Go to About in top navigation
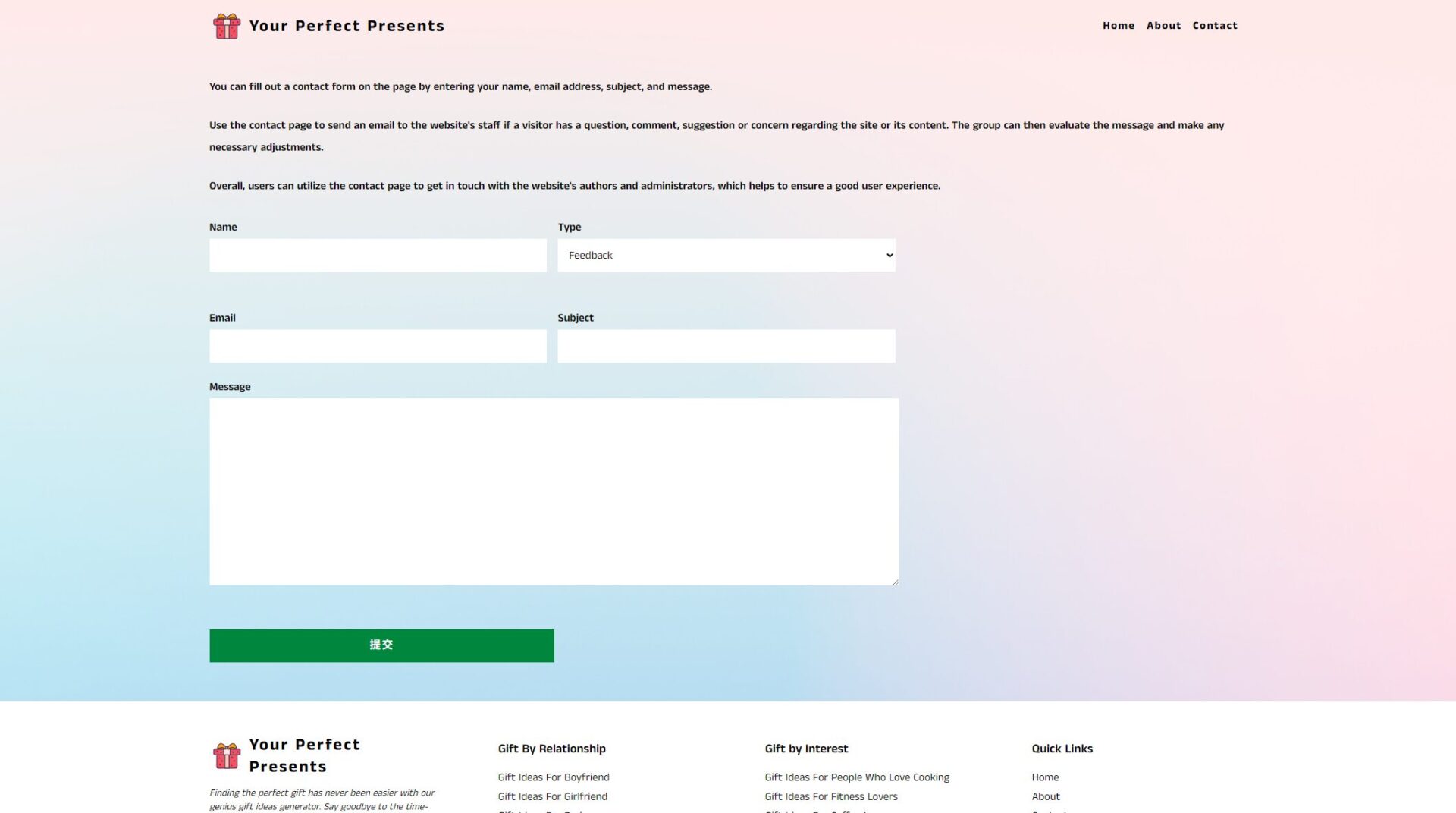The width and height of the screenshot is (1456, 813). [x=1163, y=26]
